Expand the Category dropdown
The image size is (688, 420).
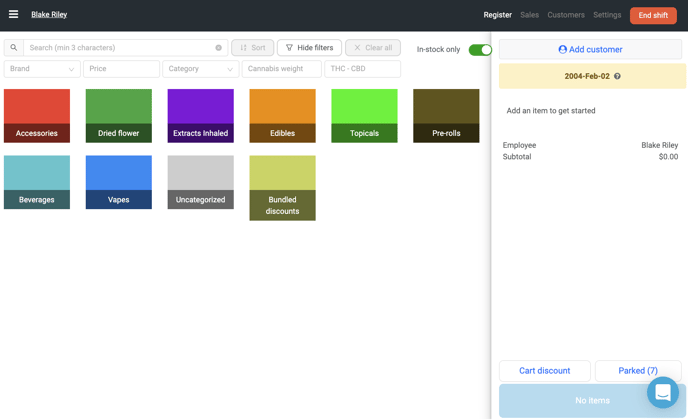[201, 69]
